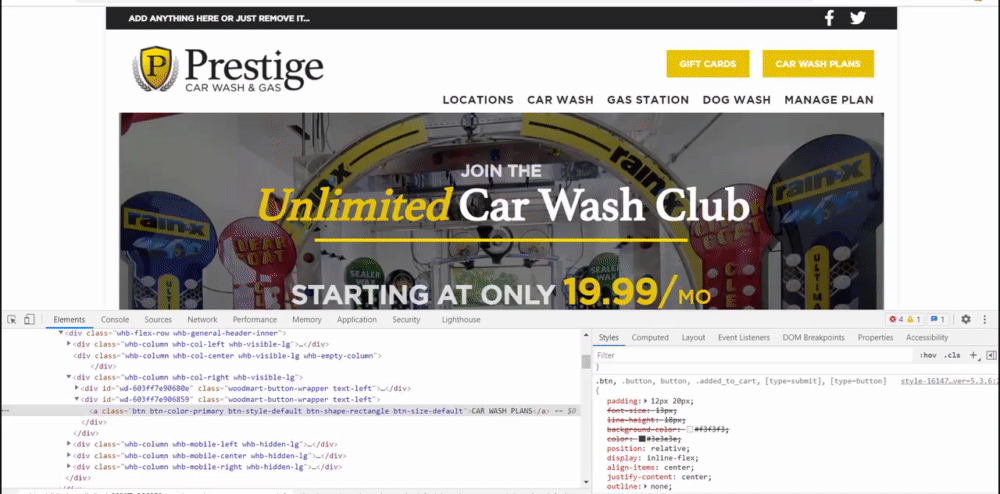1000x494 pixels.
Task: Open the DOM Breakpoints tab
Action: click(x=813, y=338)
